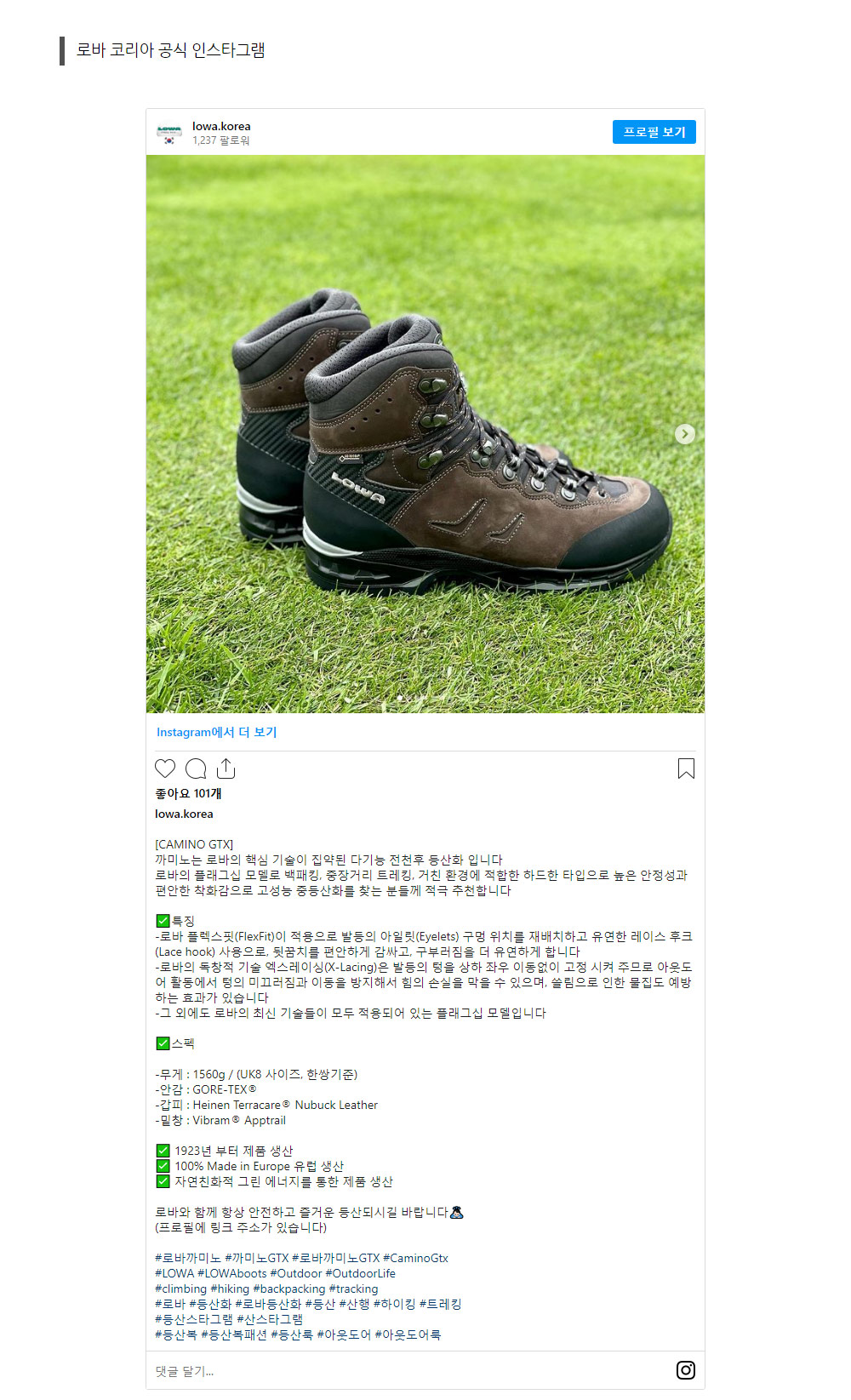Open the #LOWAboots hashtag
Image resolution: width=851 pixels, height=1400 pixels.
tap(232, 1273)
